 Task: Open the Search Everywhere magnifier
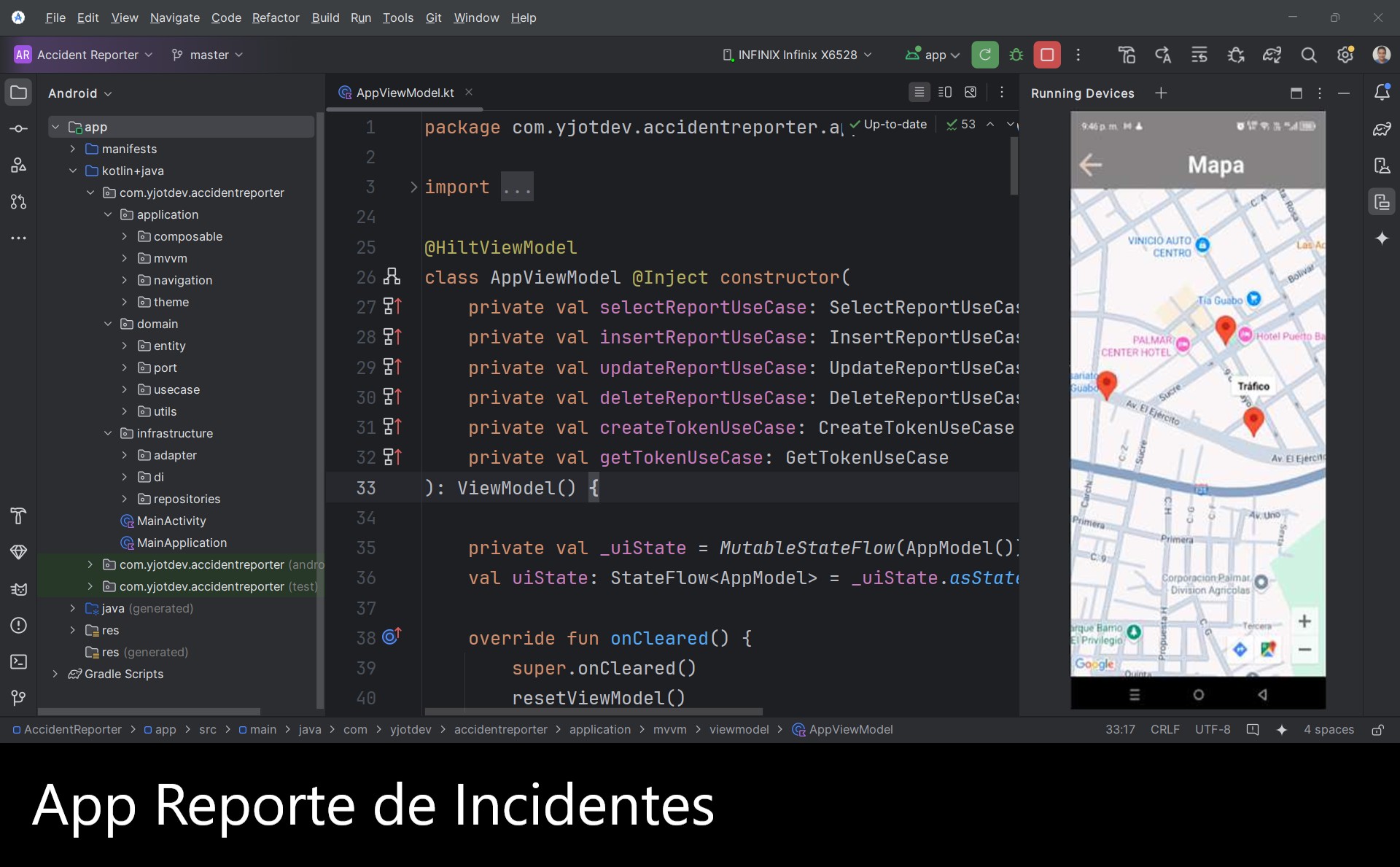pos(1309,55)
